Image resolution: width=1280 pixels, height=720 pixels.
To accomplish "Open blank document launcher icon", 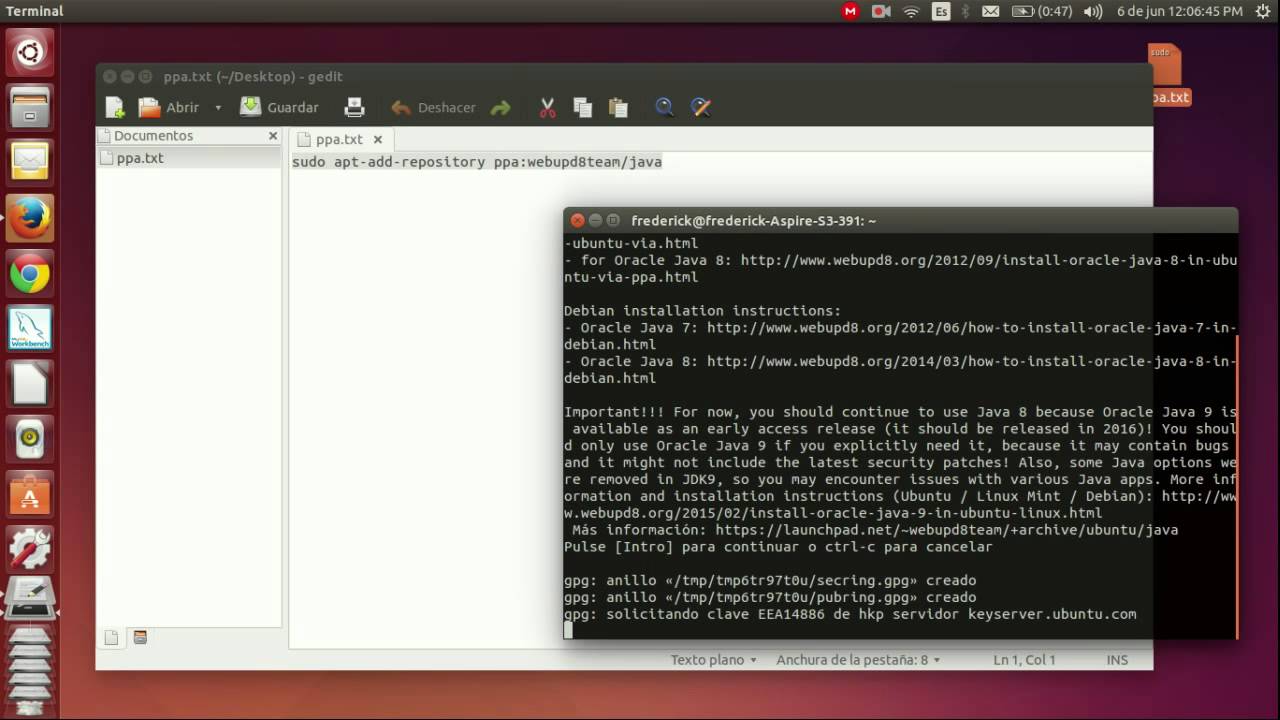I will tap(29, 383).
